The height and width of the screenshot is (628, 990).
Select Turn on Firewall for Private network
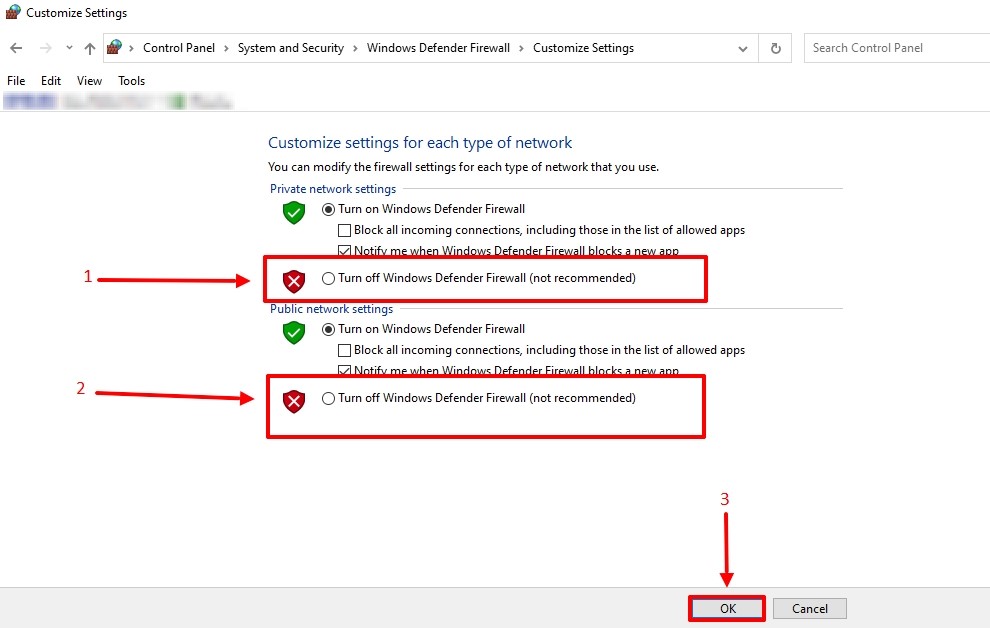point(328,209)
